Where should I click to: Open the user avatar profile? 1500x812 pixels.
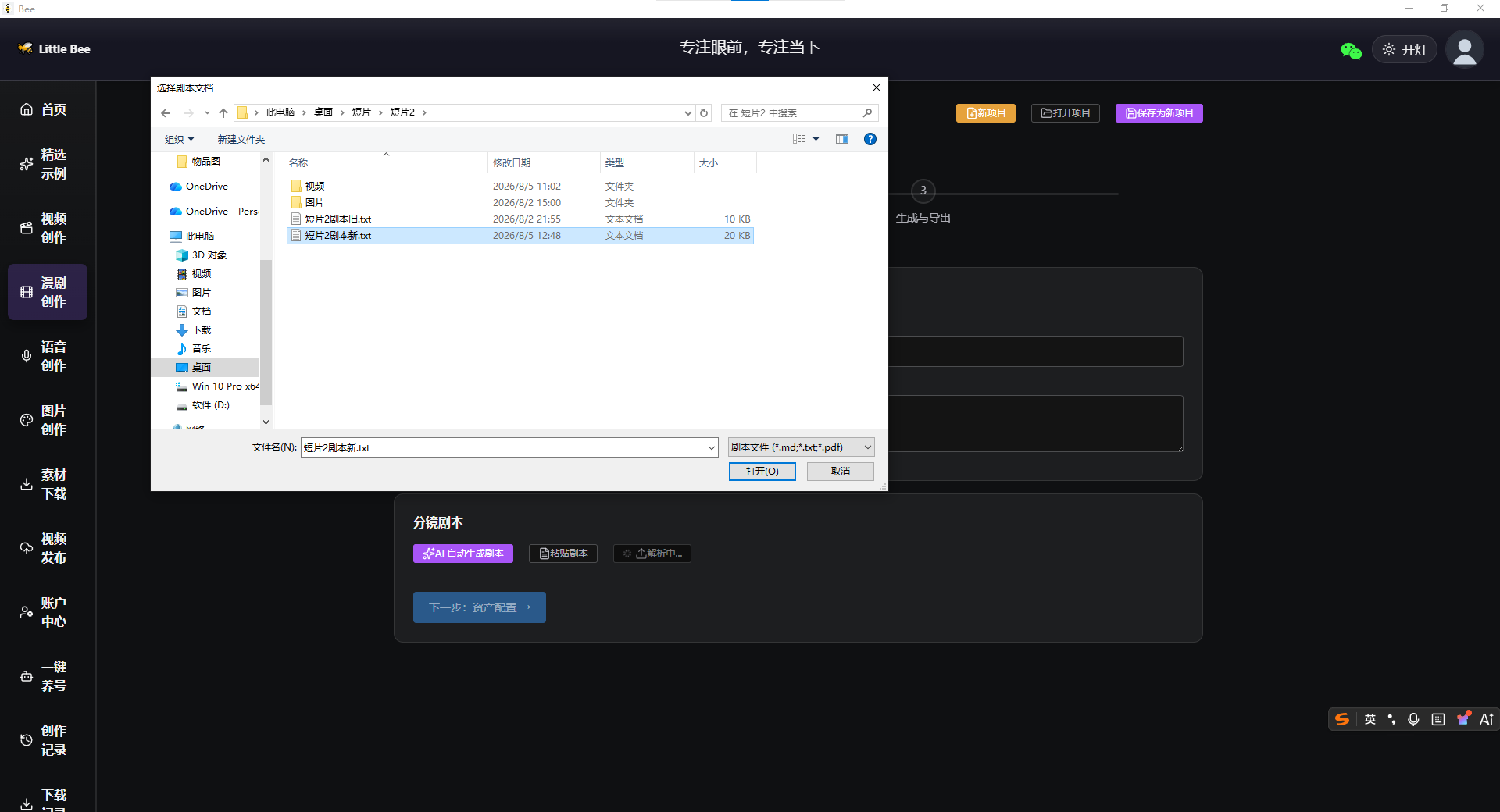pyautogui.click(x=1465, y=49)
